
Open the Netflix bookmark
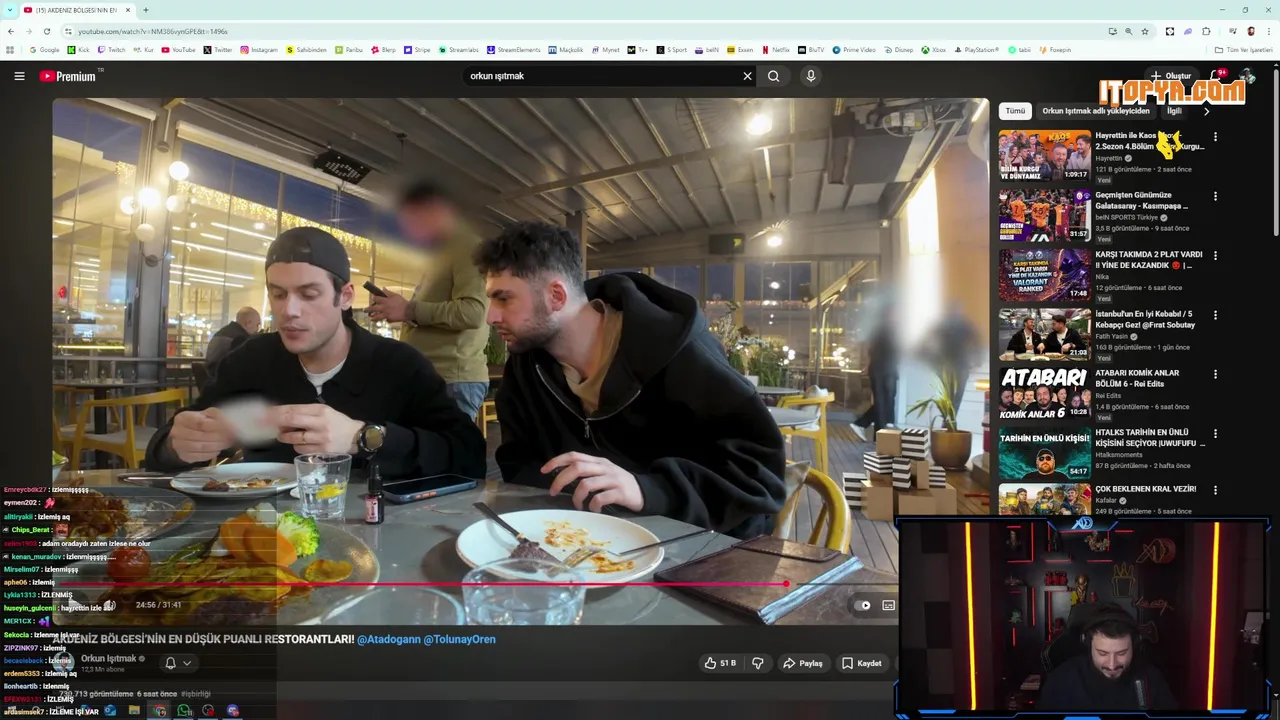pos(776,50)
